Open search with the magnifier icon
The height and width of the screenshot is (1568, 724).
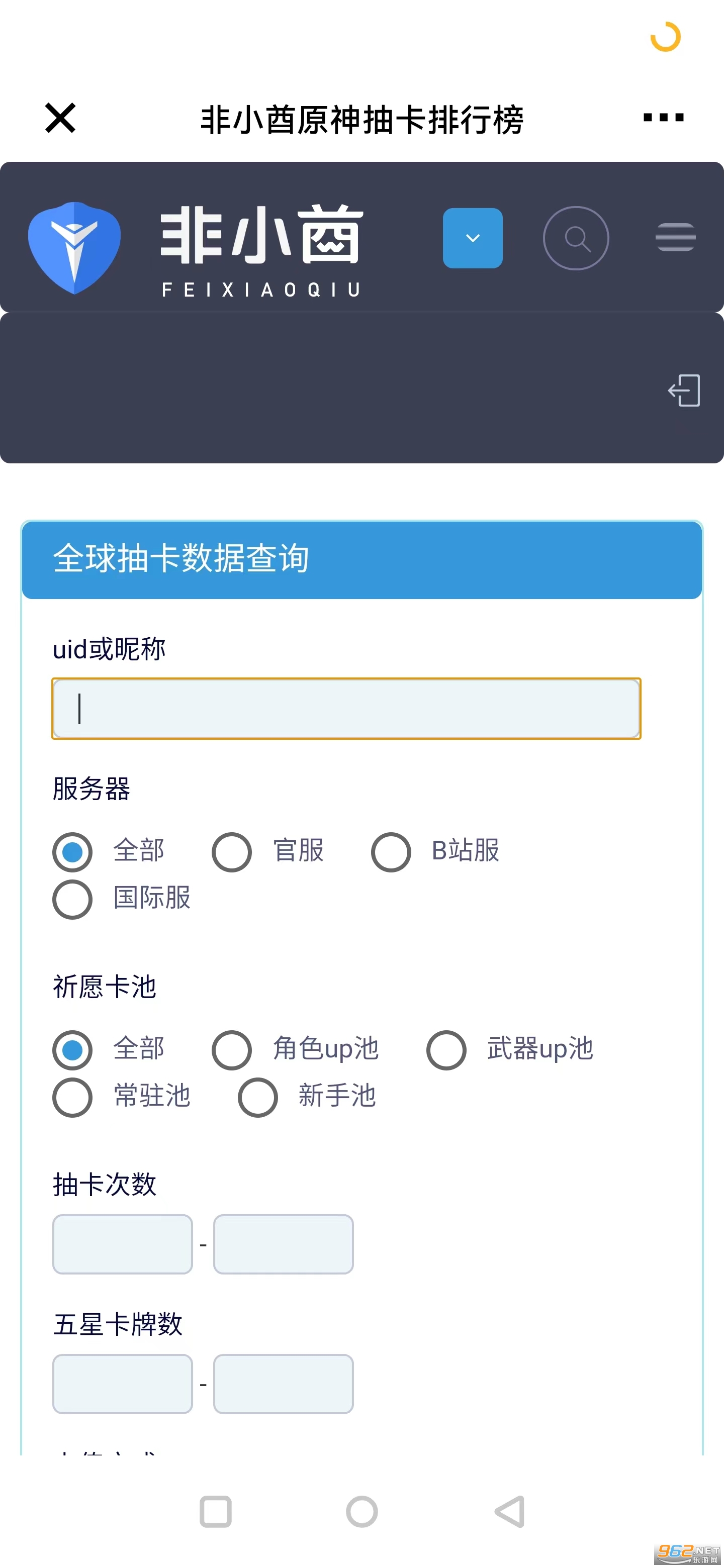click(x=575, y=238)
